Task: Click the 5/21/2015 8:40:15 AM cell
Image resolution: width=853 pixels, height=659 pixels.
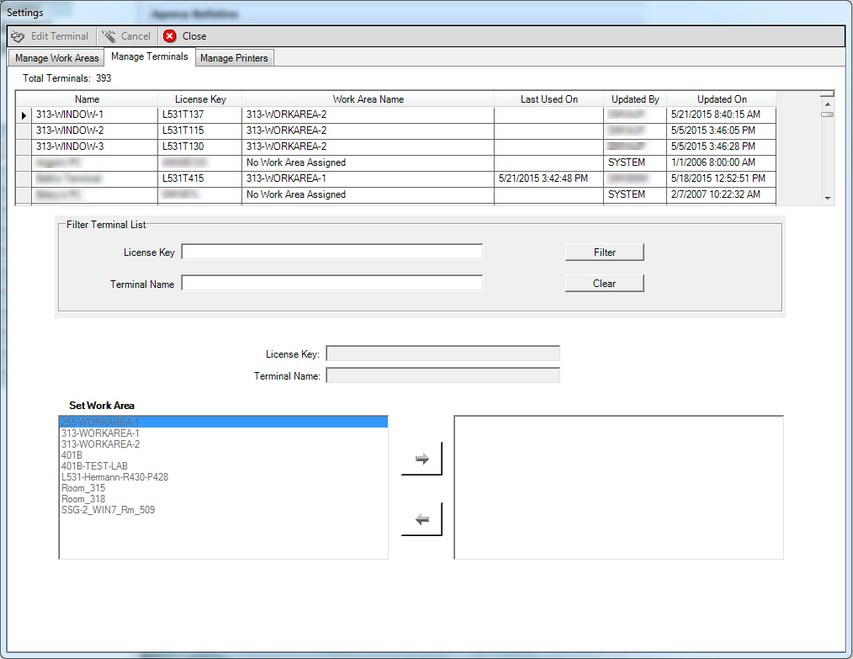Action: click(721, 115)
